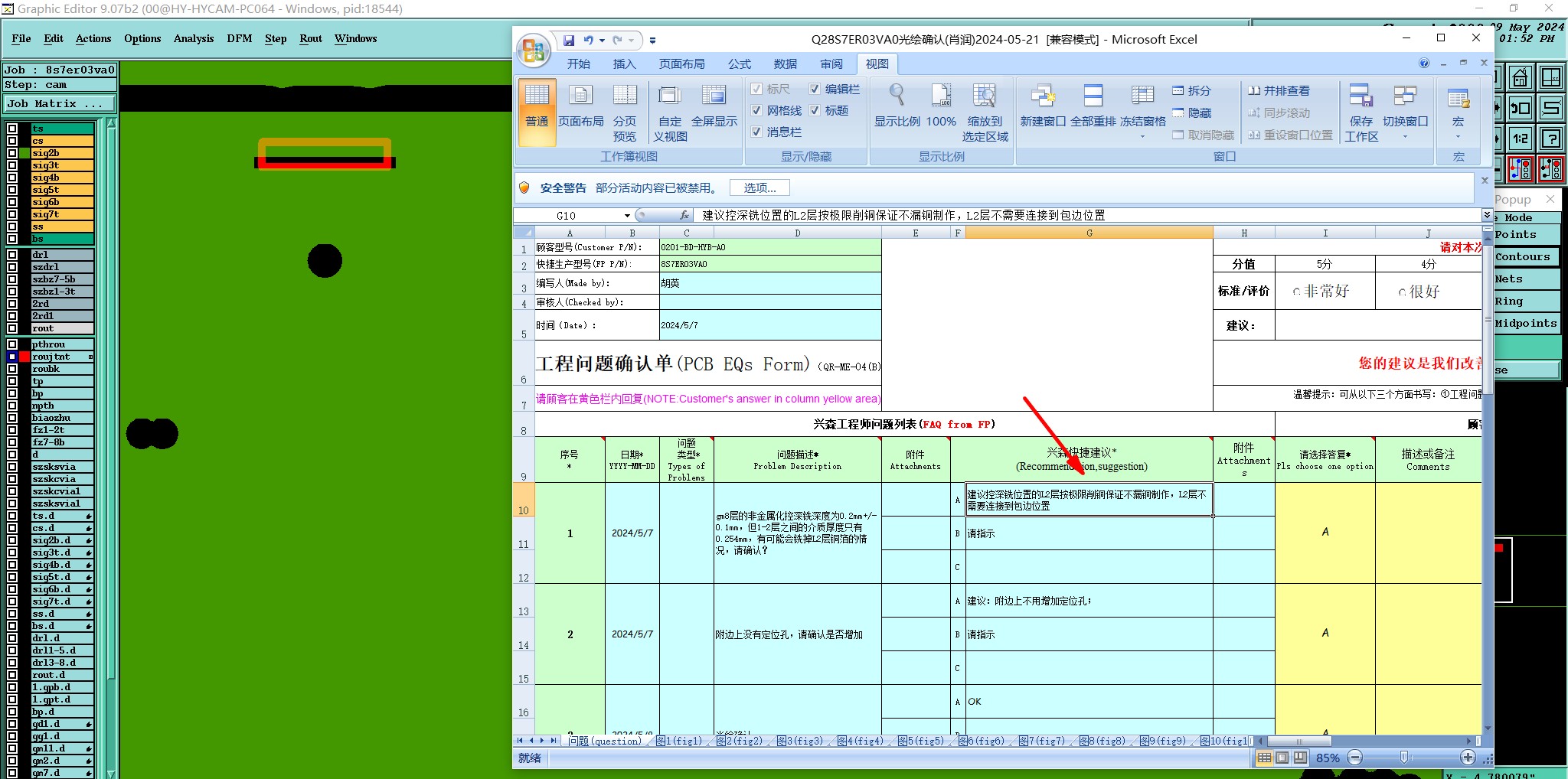The image size is (1568, 779).
Task: Click the Office button in Excel
Action: click(533, 51)
